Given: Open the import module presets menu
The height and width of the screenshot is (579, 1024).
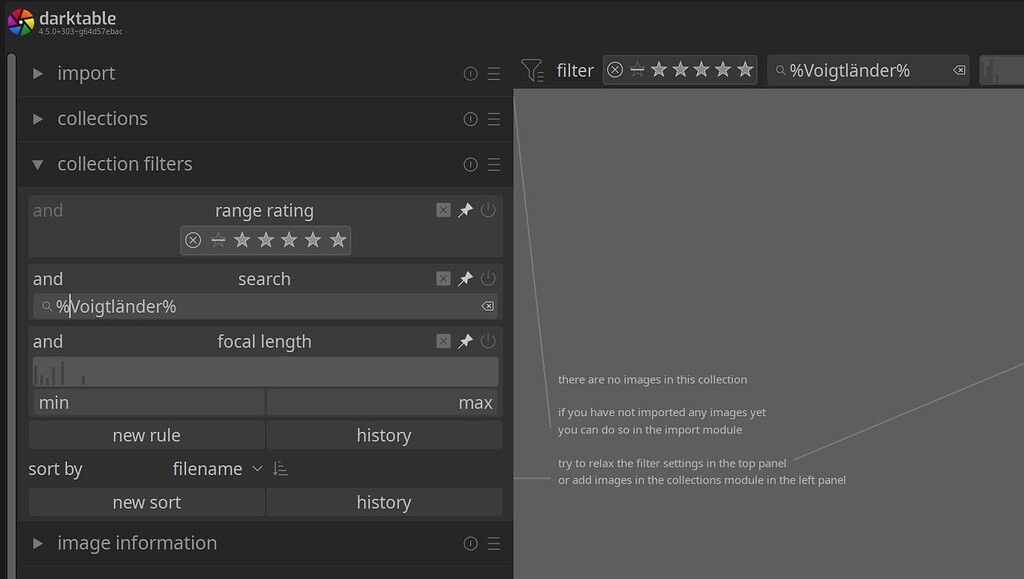Looking at the screenshot, I should [x=494, y=73].
